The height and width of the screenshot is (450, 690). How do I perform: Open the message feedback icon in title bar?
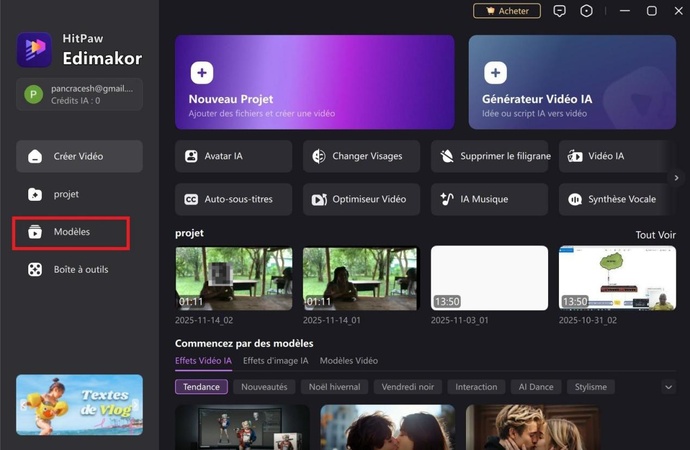point(559,11)
